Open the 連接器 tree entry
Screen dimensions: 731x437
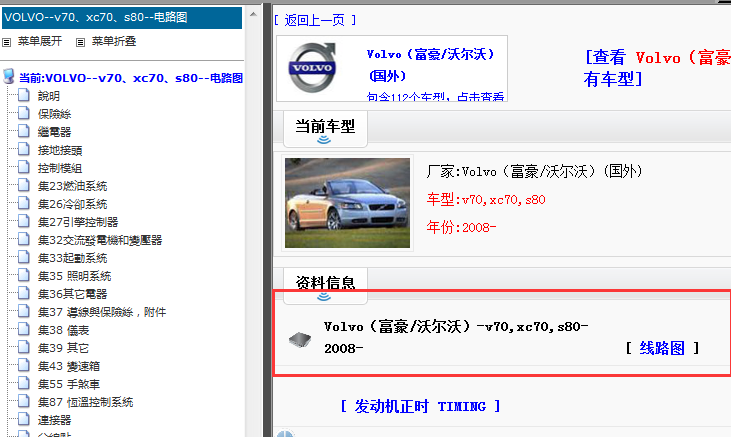54,420
